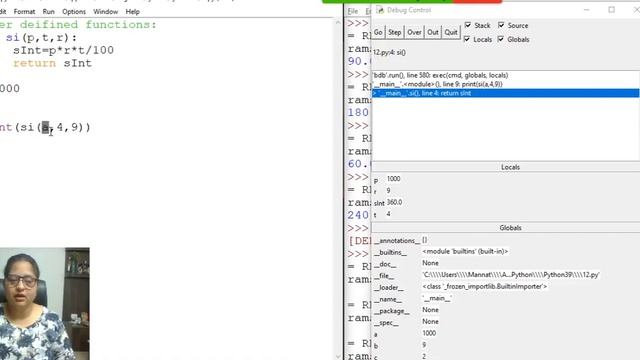Click the Quit debugger button

click(x=451, y=32)
